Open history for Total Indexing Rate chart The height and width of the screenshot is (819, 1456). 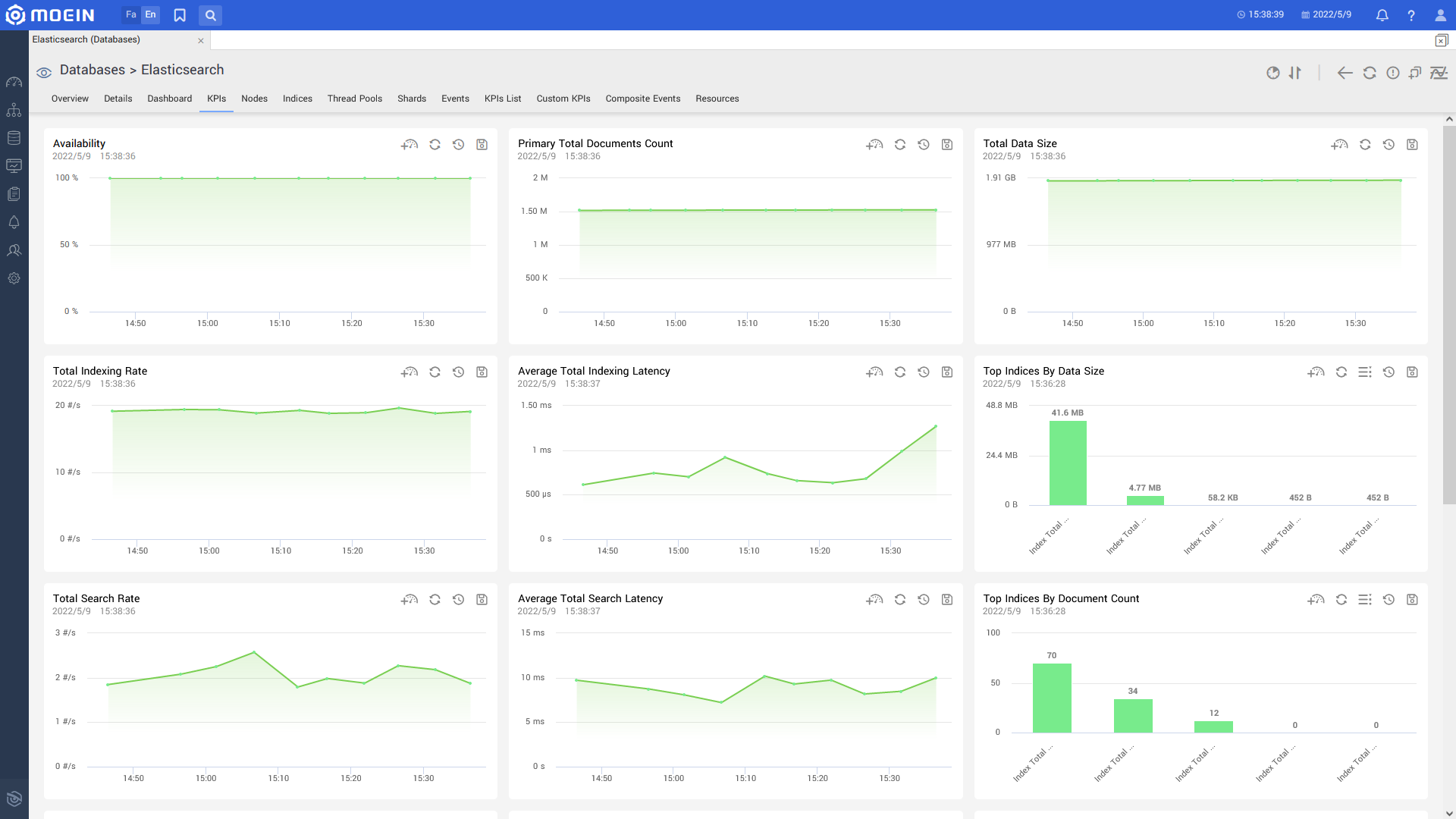tap(458, 372)
